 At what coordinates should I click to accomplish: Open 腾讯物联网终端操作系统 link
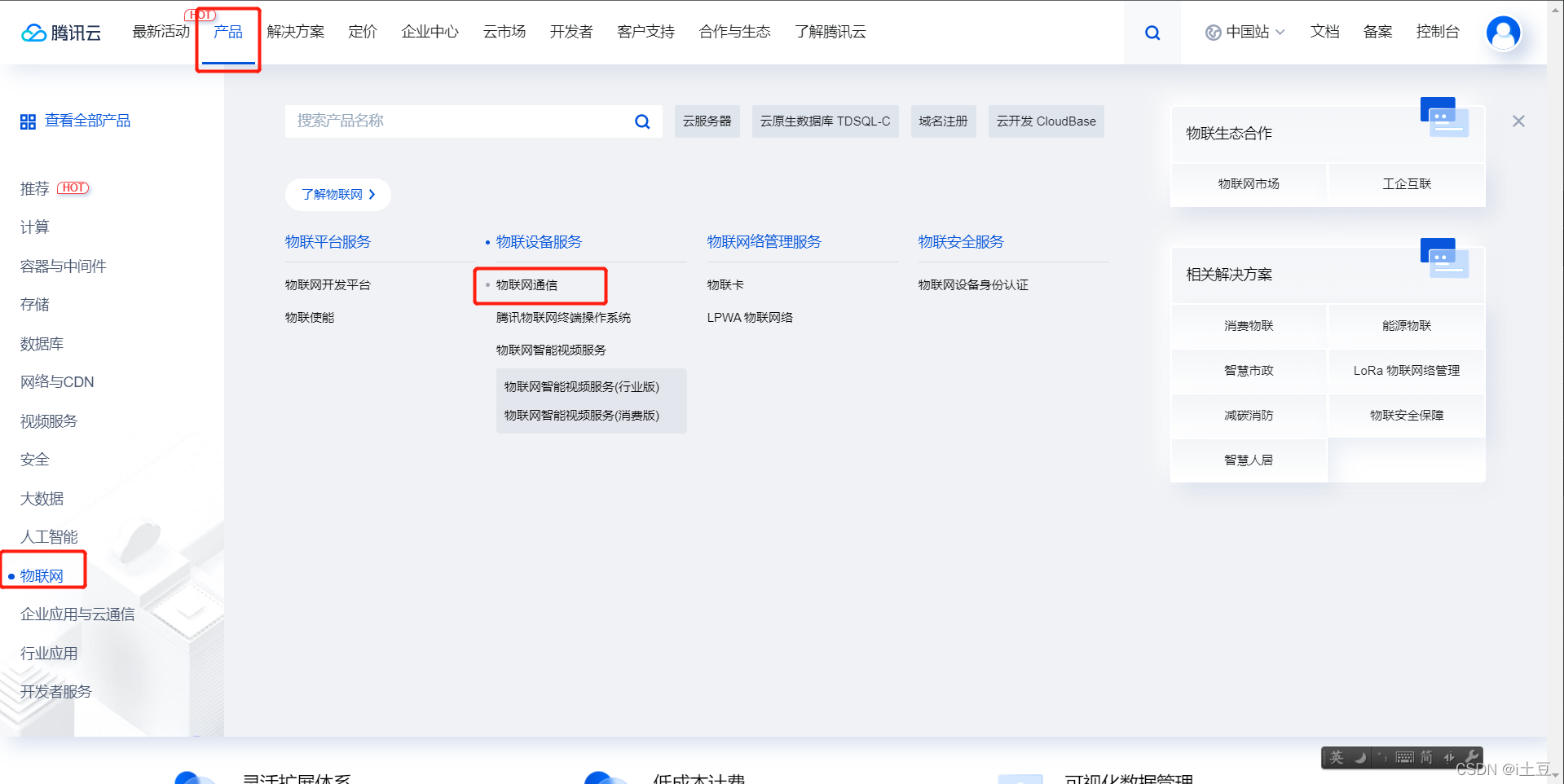click(x=563, y=318)
